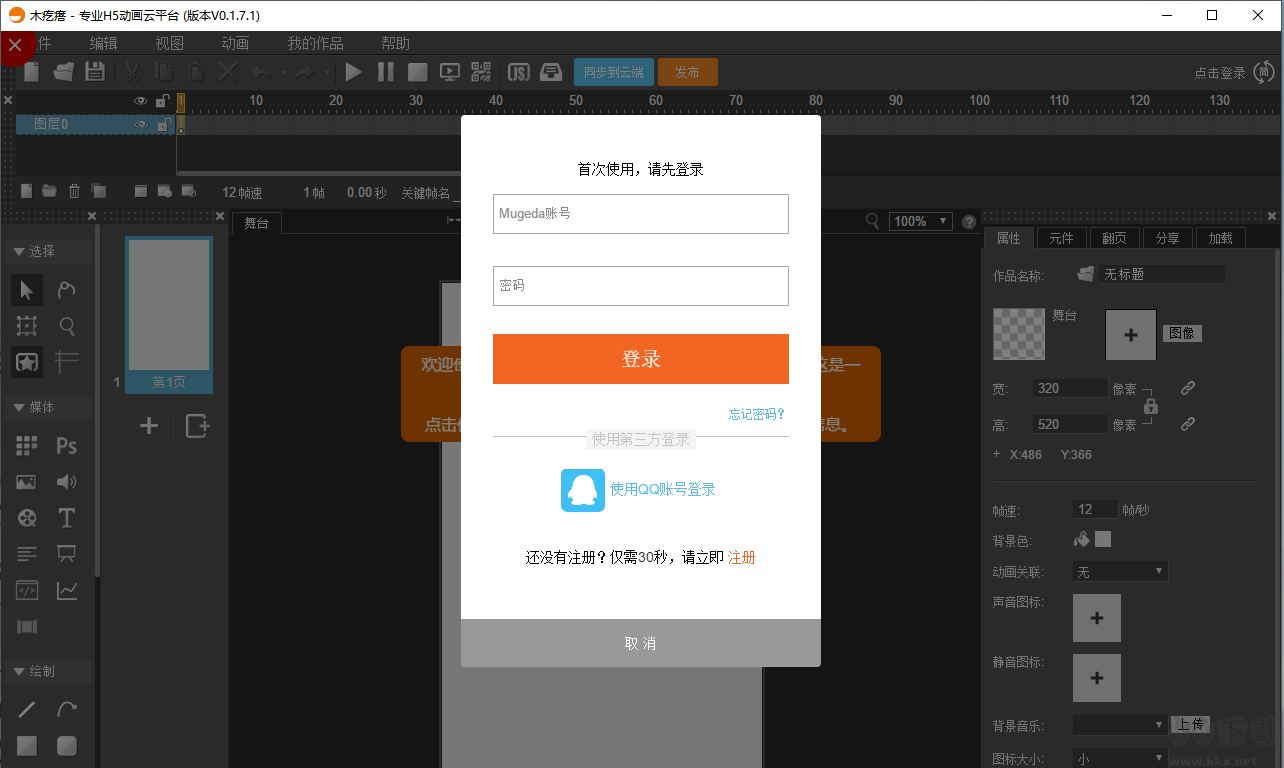The height and width of the screenshot is (768, 1284).
Task: Select the Text tool in the media panel
Action: (66, 517)
